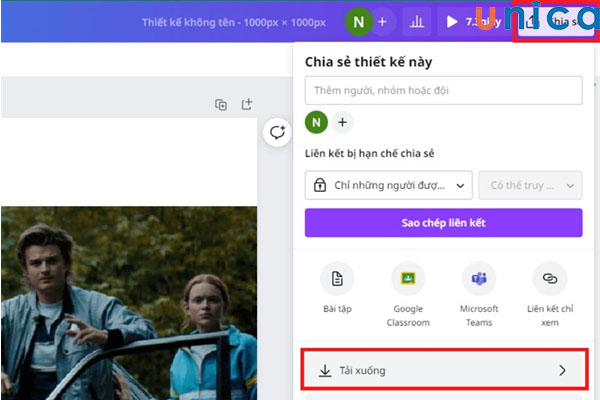Share to Microsoft Teams
Image resolution: width=600 pixels, height=400 pixels.
[479, 294]
